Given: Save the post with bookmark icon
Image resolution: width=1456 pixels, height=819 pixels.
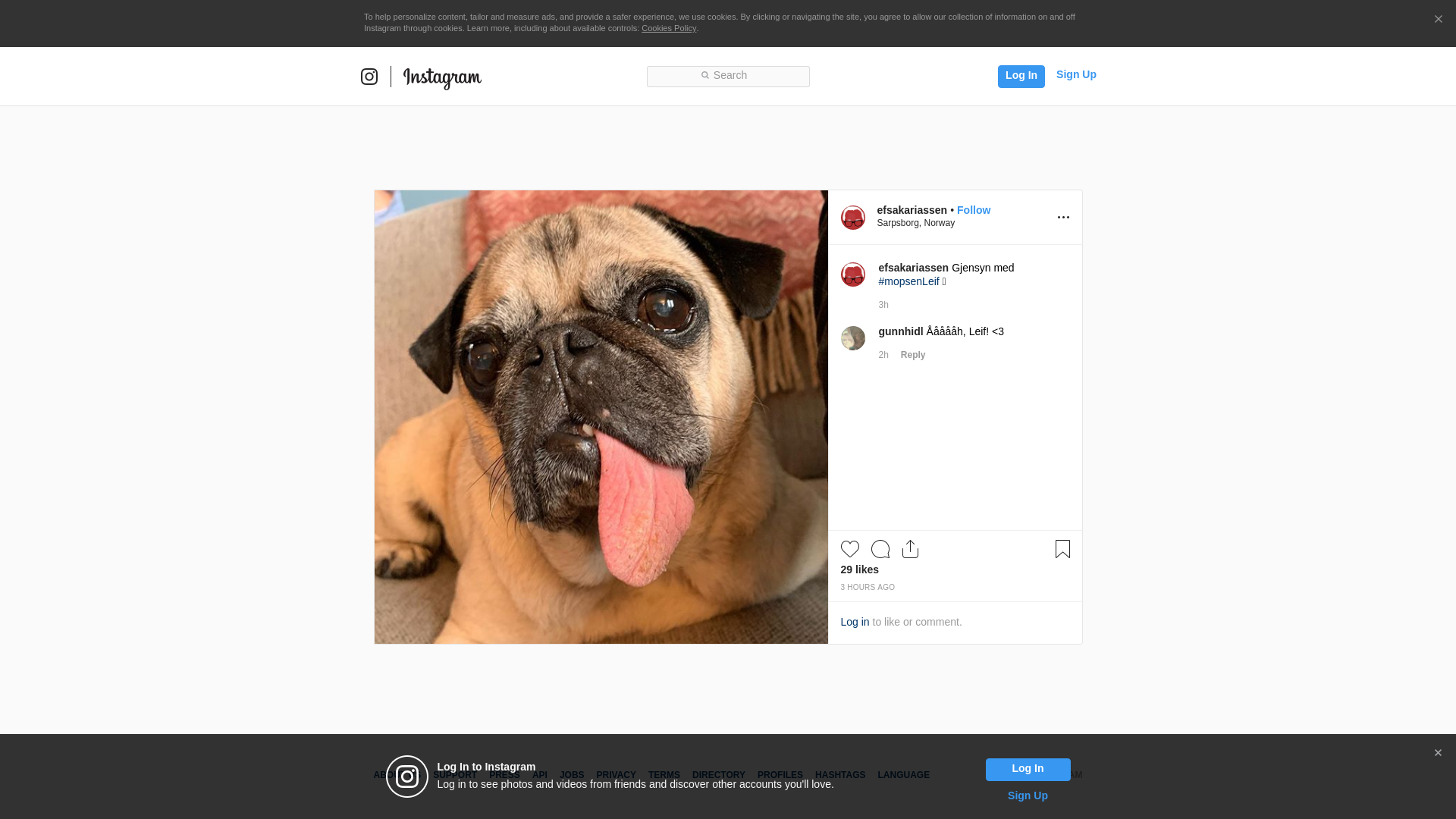Looking at the screenshot, I should [1062, 549].
